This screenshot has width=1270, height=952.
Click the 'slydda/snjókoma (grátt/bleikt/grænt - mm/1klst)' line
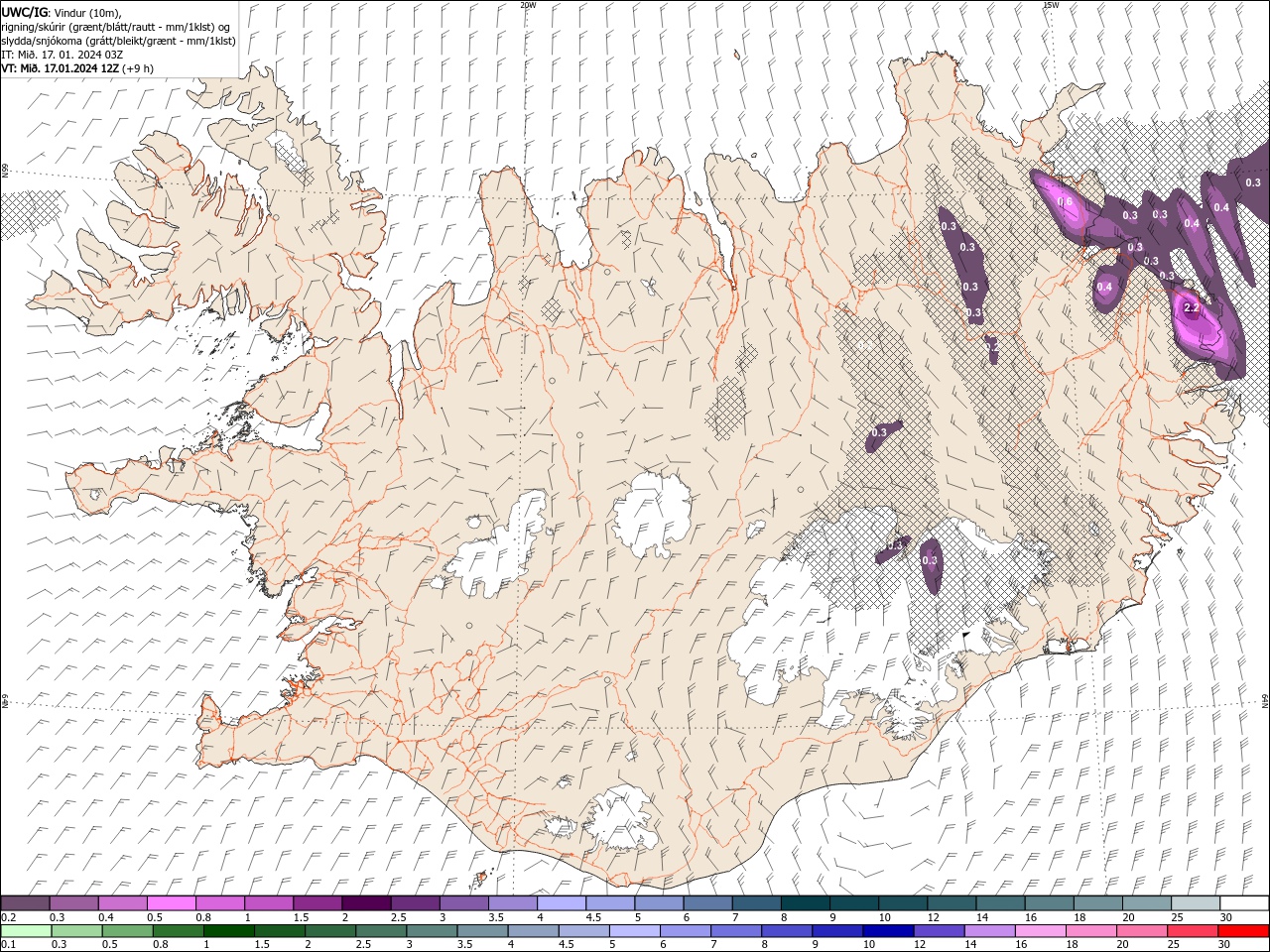(118, 41)
